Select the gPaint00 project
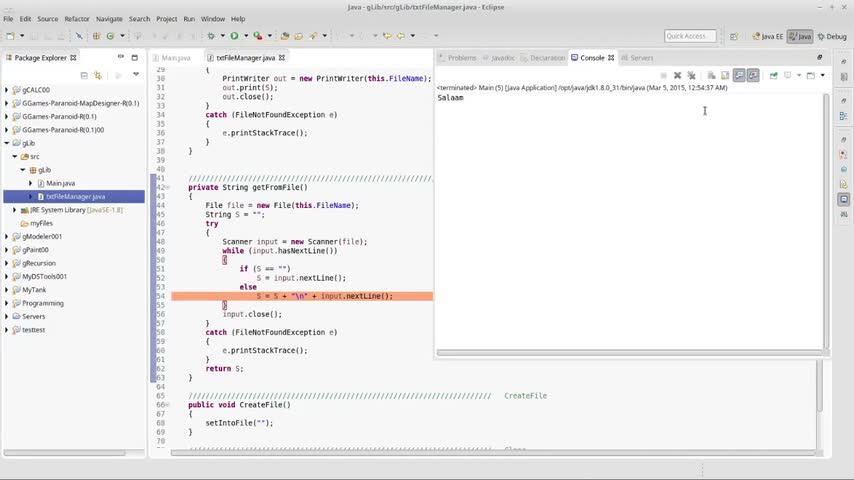Image resolution: width=854 pixels, height=480 pixels. point(35,250)
